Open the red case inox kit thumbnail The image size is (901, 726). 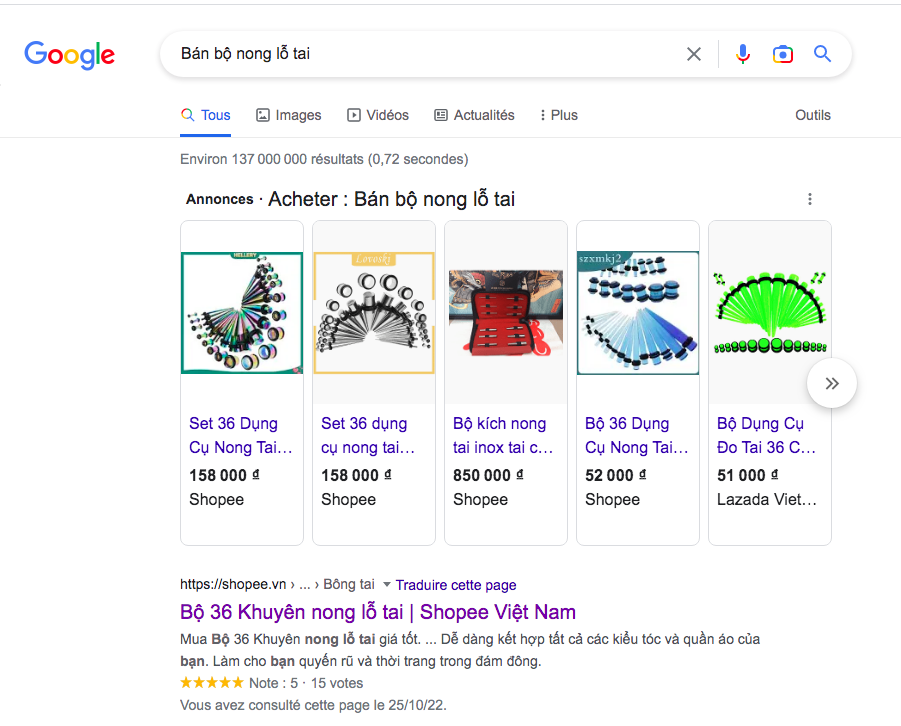click(x=505, y=312)
